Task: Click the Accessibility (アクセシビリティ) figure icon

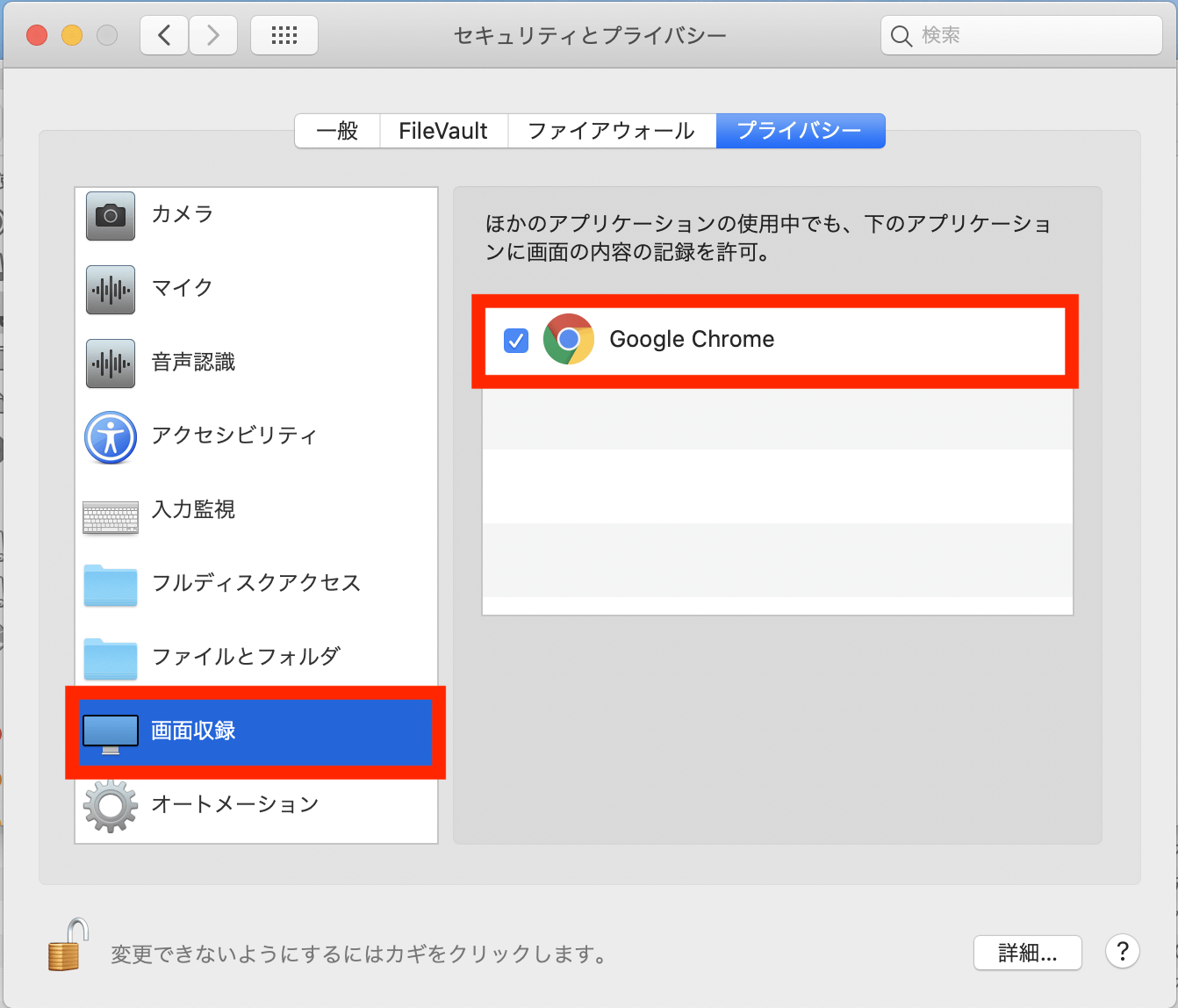Action: coord(111,436)
